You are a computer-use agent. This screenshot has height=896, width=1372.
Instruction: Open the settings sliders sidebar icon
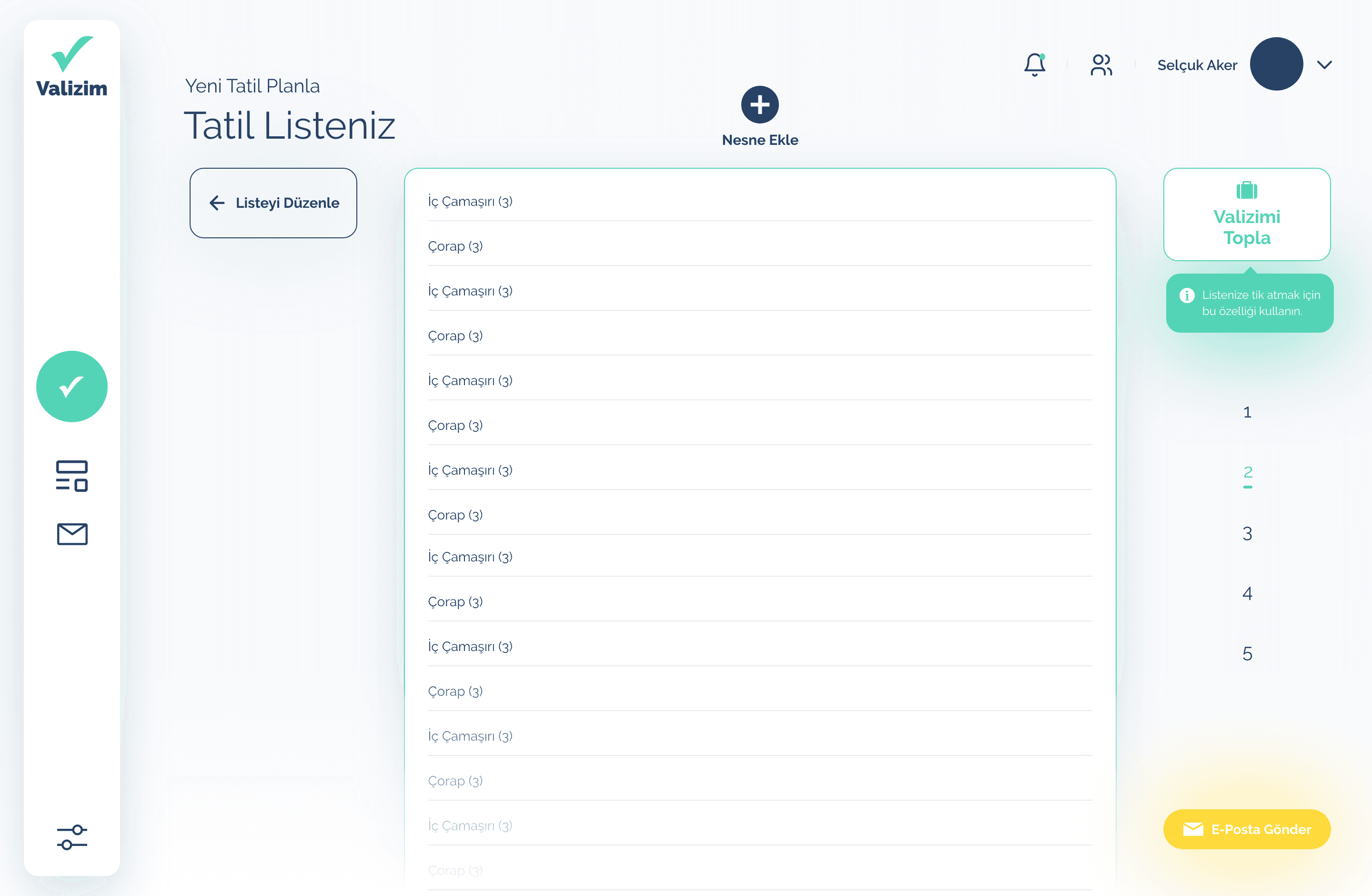click(x=72, y=837)
